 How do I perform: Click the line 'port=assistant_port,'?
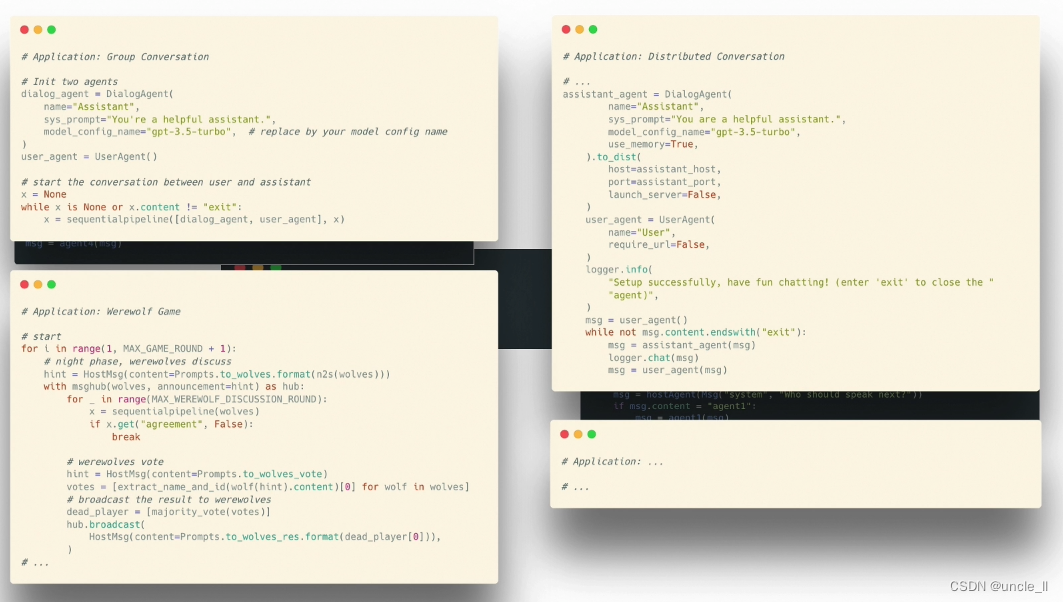click(664, 182)
